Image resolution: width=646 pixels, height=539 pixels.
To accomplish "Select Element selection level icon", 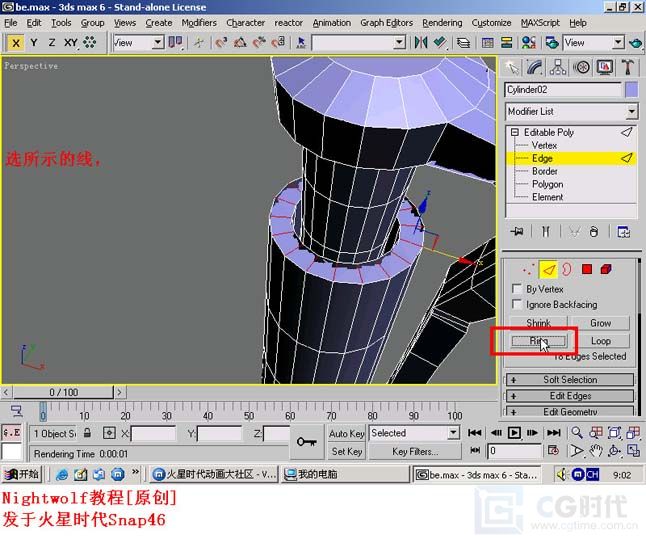I will (606, 270).
